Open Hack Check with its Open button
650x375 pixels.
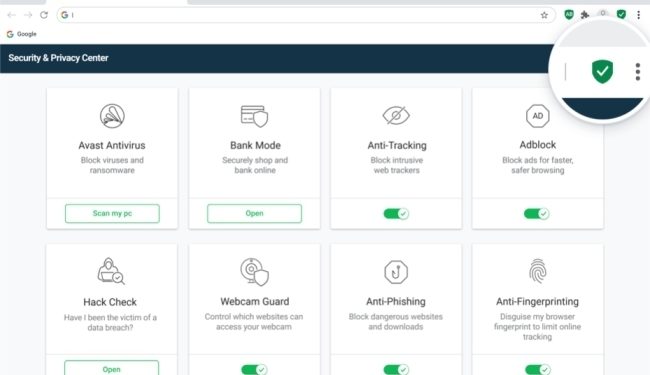pyautogui.click(x=111, y=368)
